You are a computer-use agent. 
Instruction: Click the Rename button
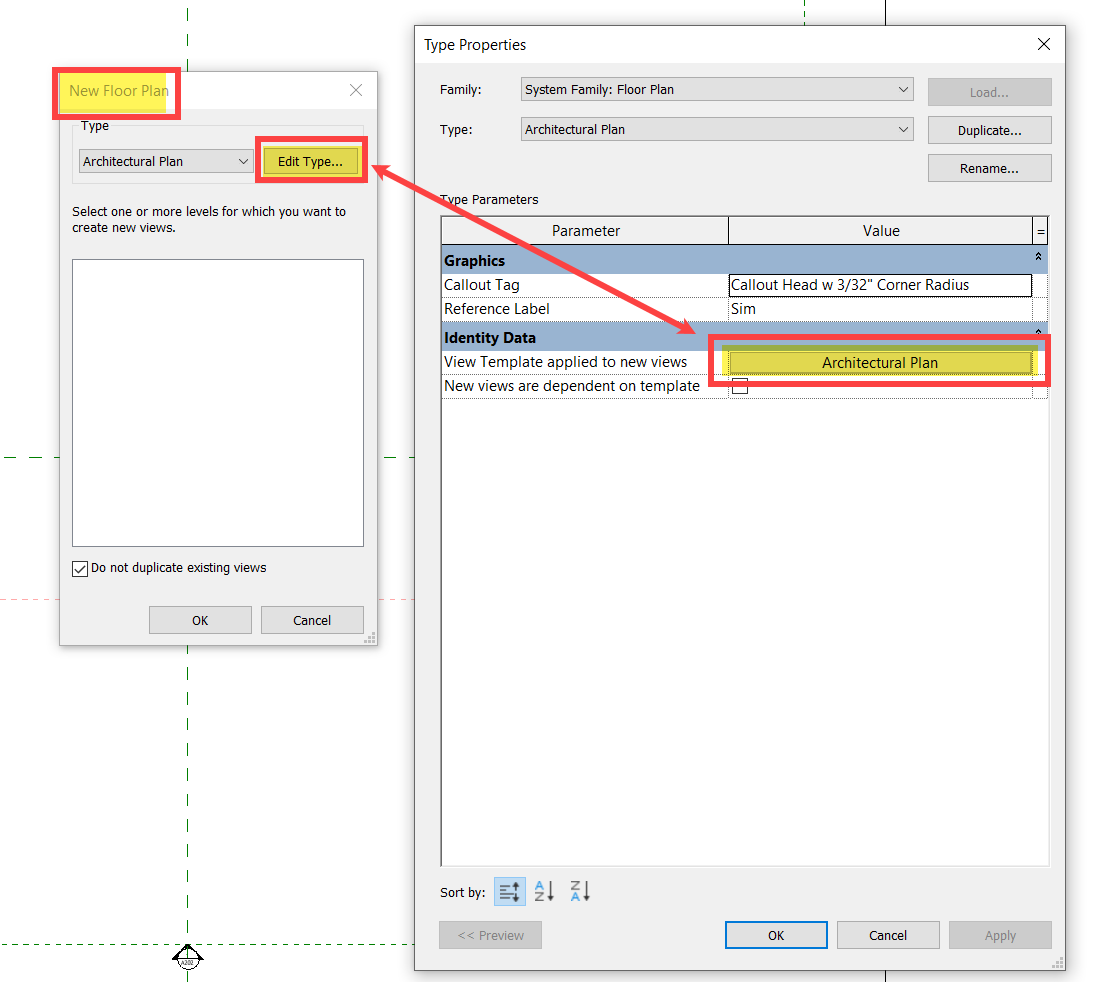point(989,167)
